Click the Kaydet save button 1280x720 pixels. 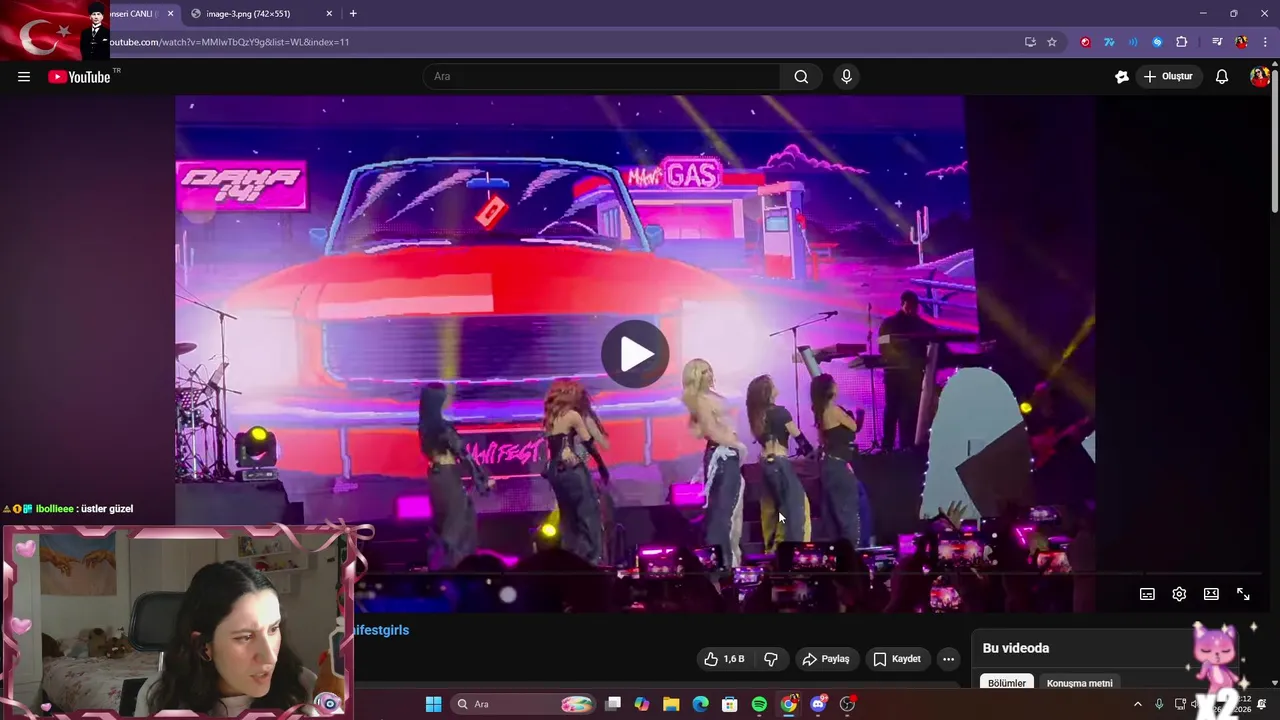point(897,659)
